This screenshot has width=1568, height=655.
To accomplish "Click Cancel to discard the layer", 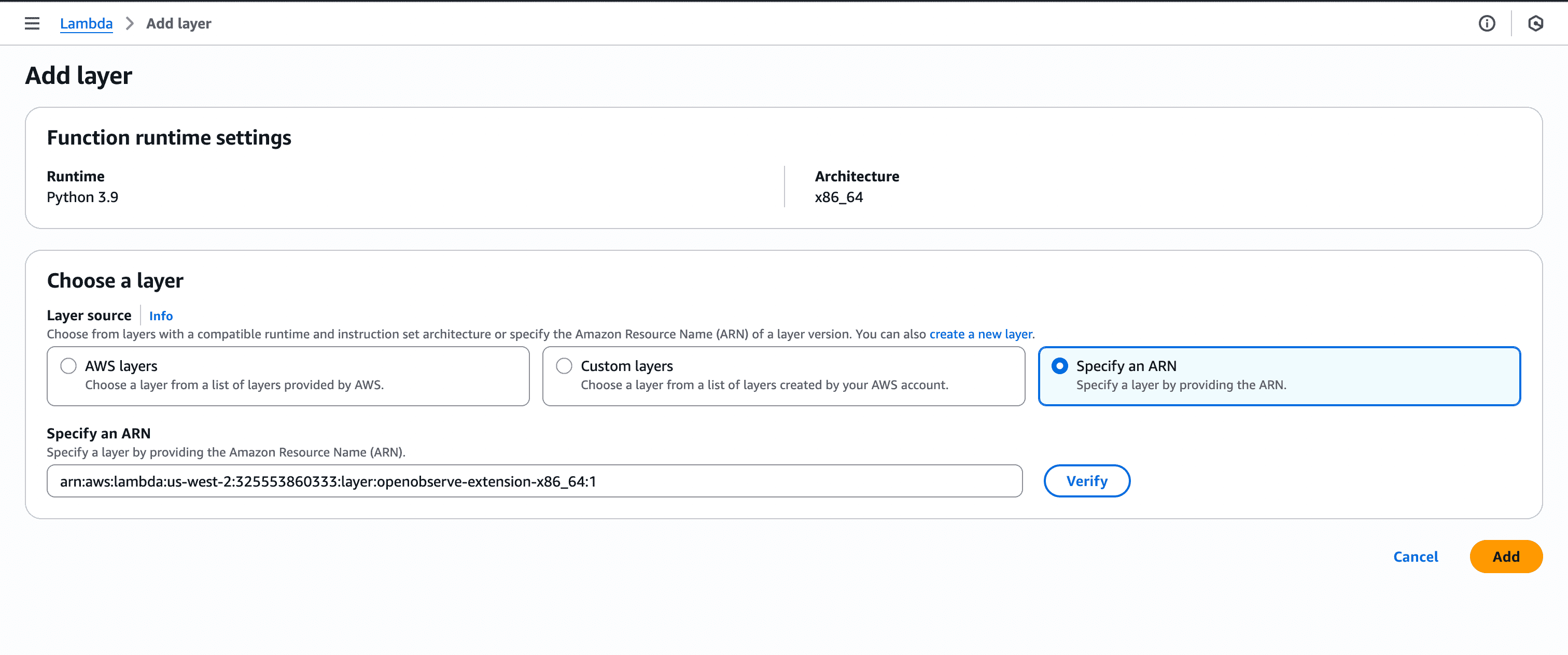I will 1415,557.
